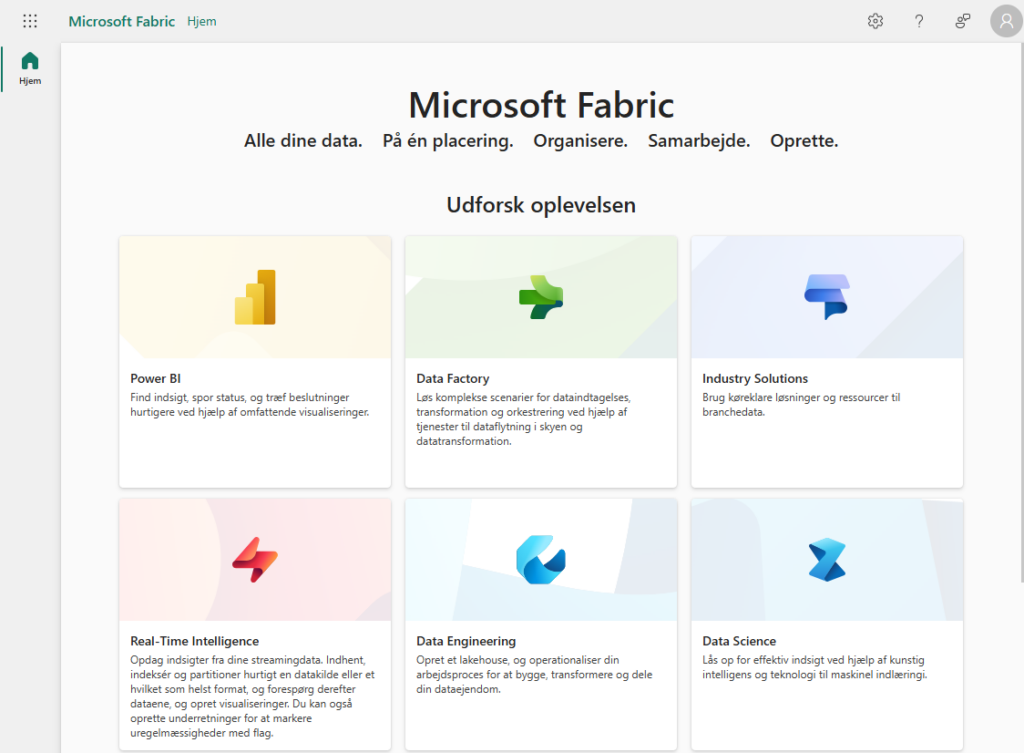1024x753 pixels.
Task: Click the Data Science icon
Action: pyautogui.click(x=827, y=560)
